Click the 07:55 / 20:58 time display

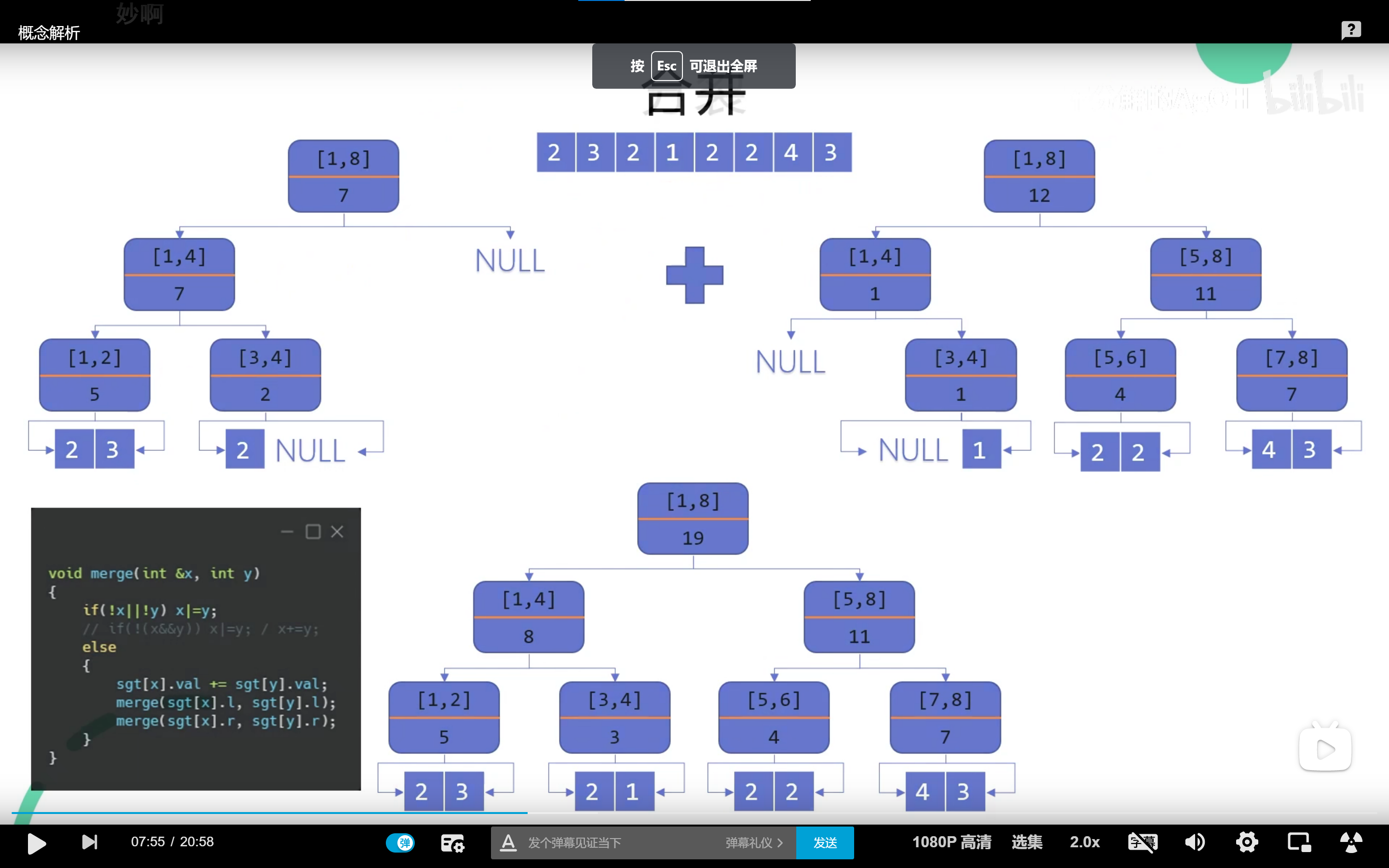172,842
